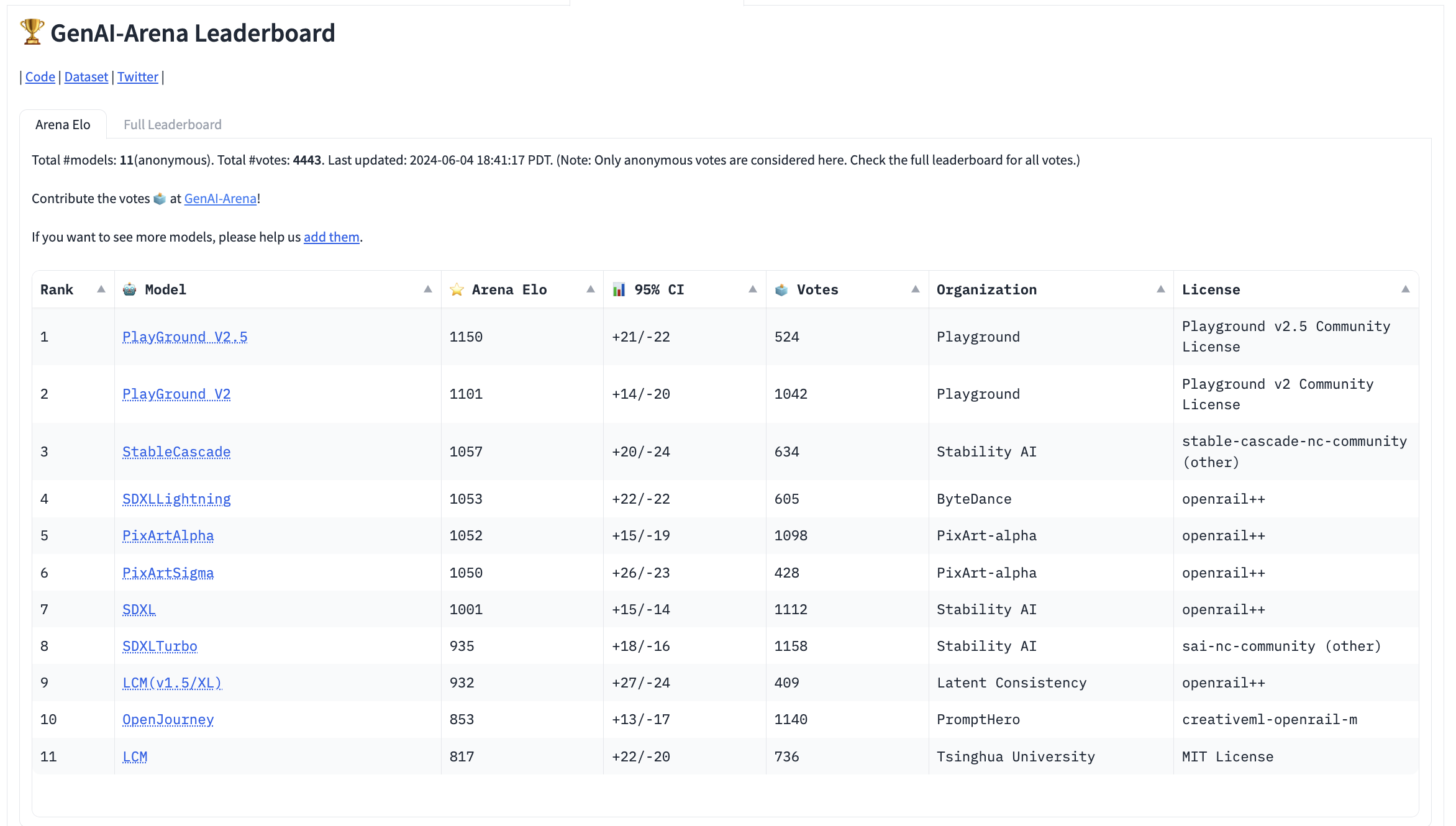
Task: Select the 'sai-nc-community (other)' license cell
Action: click(1296, 646)
